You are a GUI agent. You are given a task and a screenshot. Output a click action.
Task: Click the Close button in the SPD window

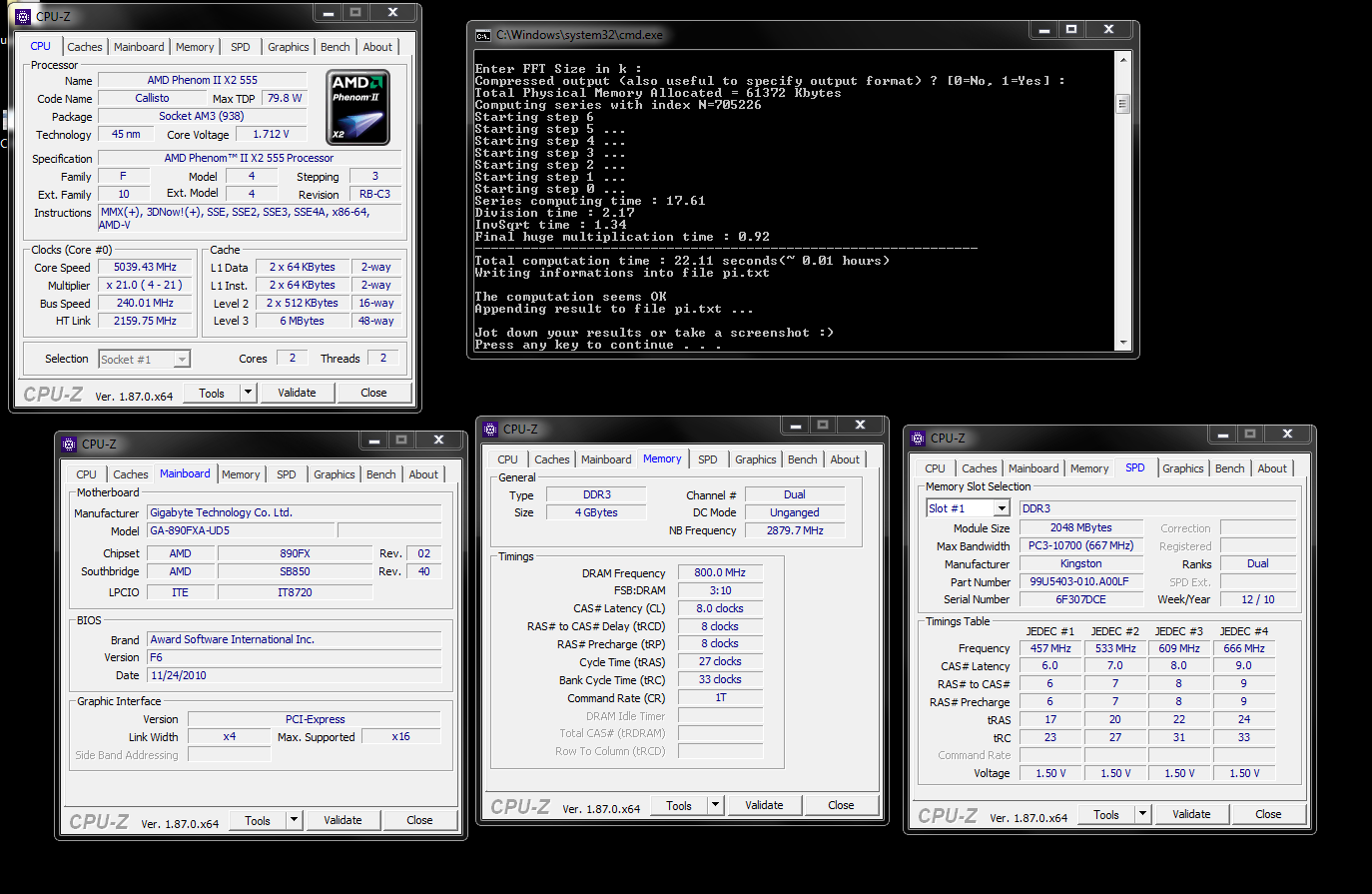(1268, 814)
